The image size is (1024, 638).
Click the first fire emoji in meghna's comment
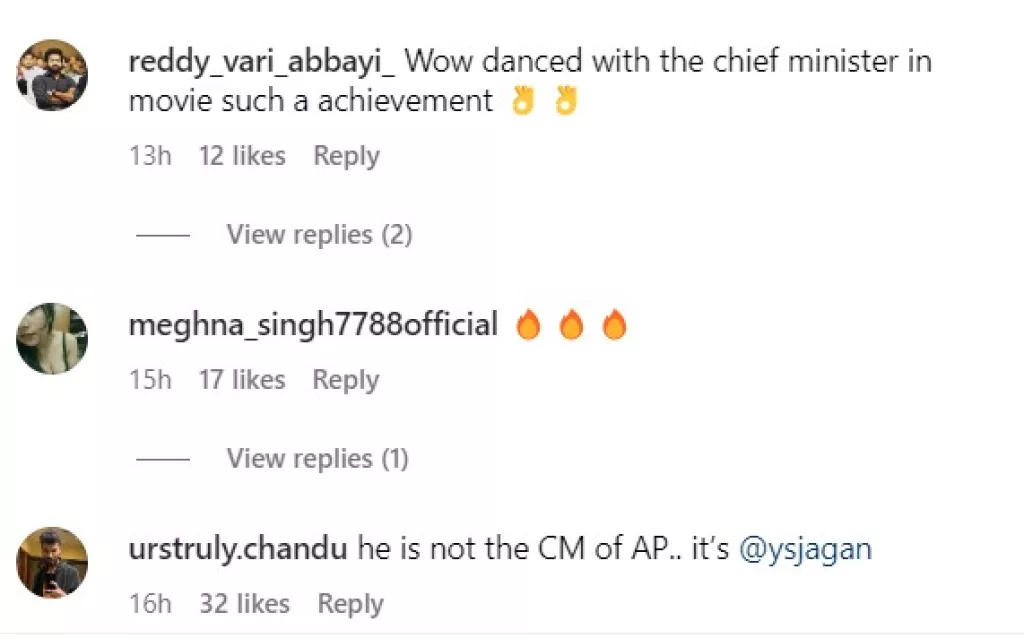pyautogui.click(x=529, y=323)
